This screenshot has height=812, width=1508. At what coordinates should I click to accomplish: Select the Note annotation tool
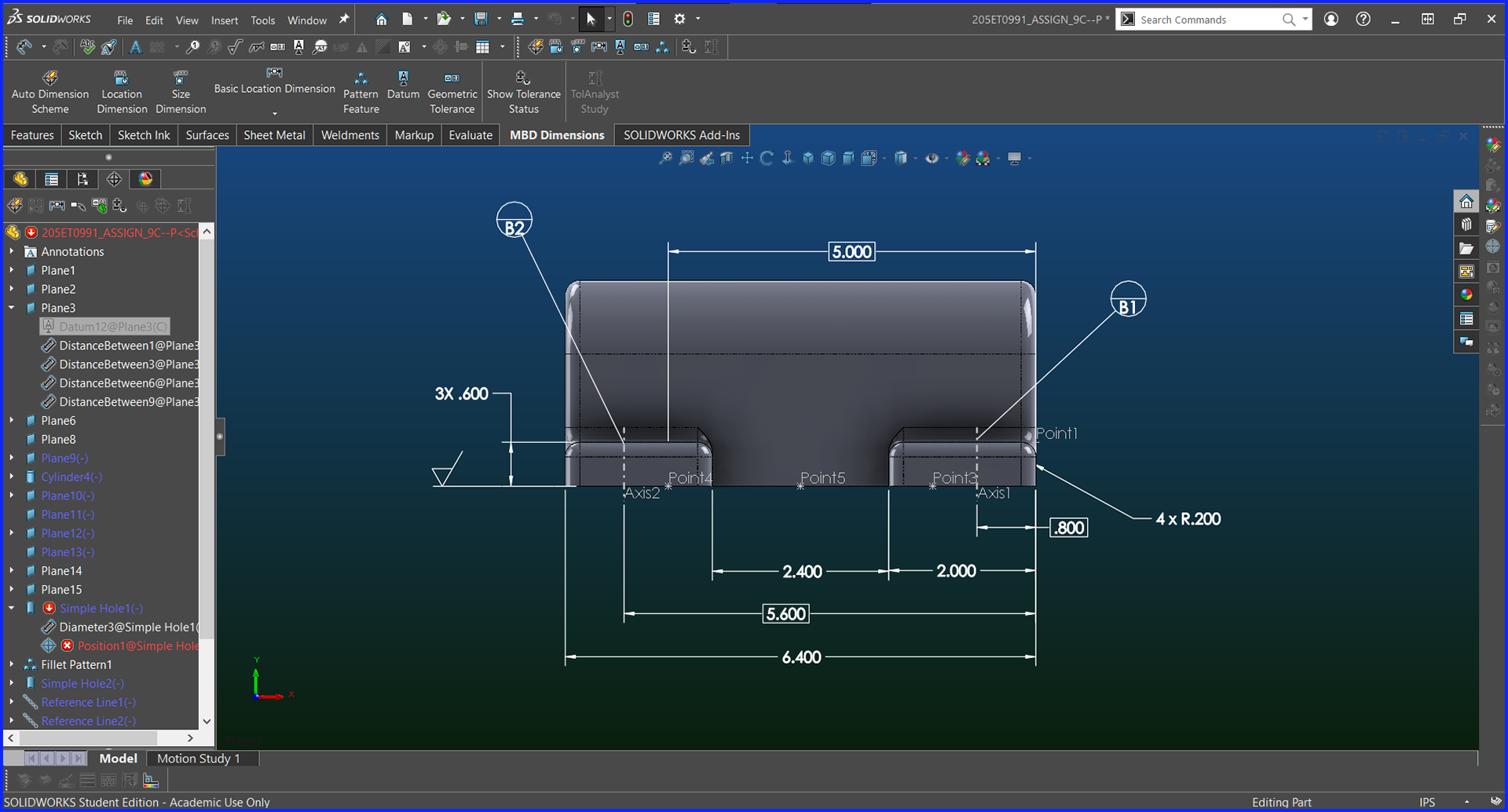coord(136,47)
